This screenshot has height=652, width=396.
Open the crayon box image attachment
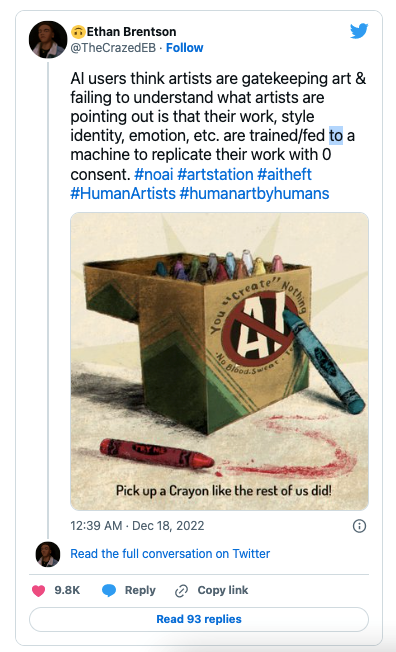click(220, 361)
